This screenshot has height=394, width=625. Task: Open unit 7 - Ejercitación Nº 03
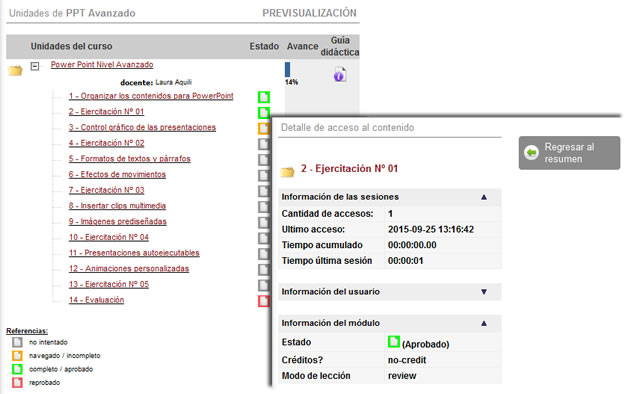[x=106, y=190]
